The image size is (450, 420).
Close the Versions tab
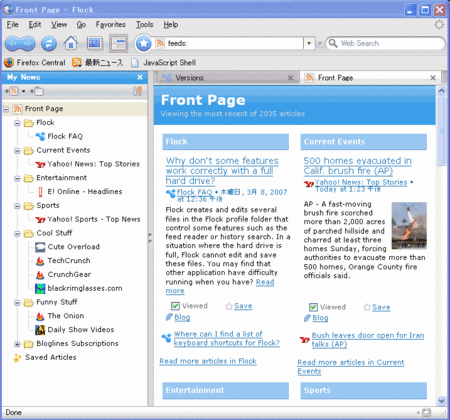291,78
